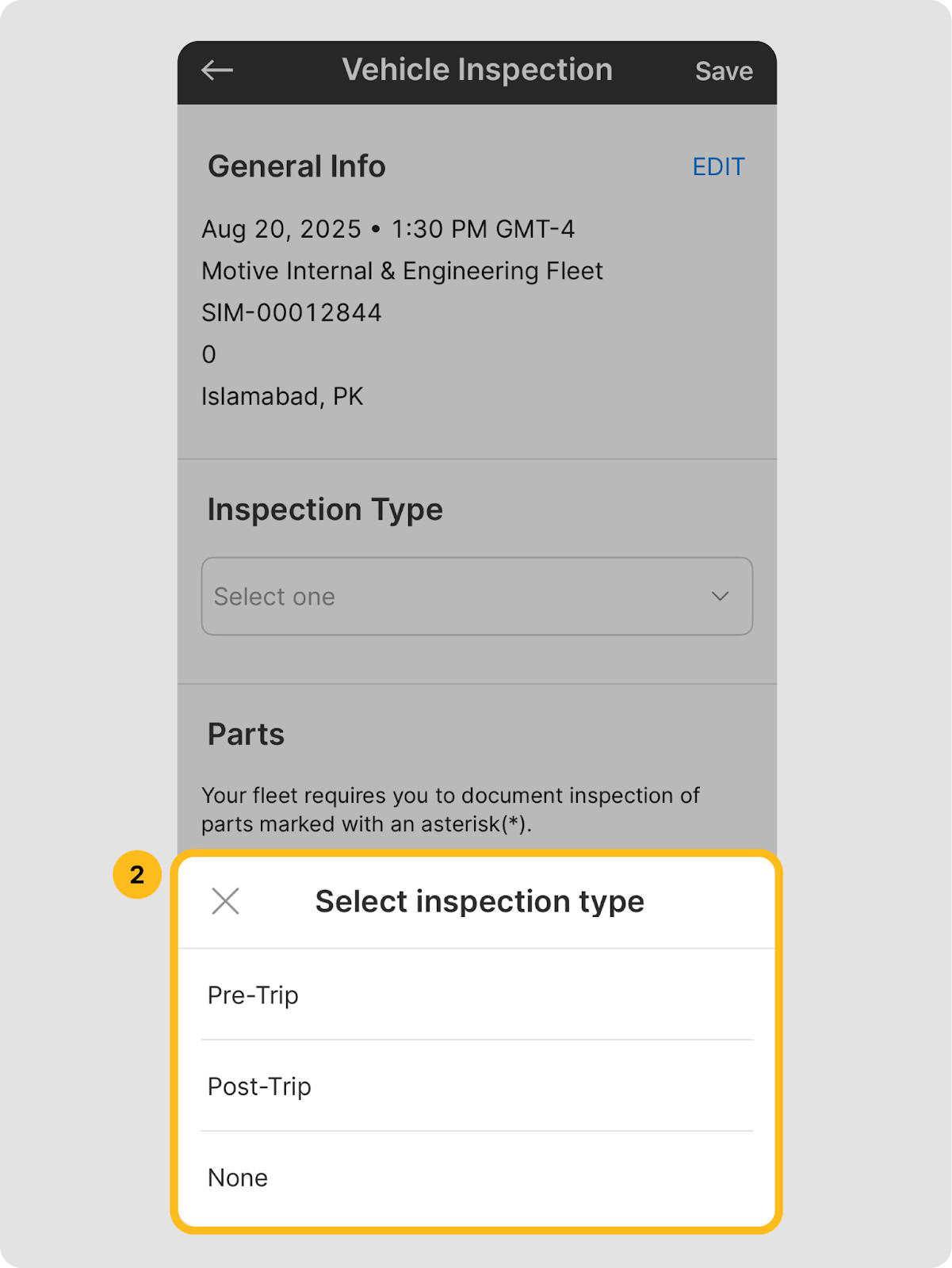Click the Vehicle Inspection page title
The width and height of the screenshot is (952, 1268).
(x=477, y=71)
